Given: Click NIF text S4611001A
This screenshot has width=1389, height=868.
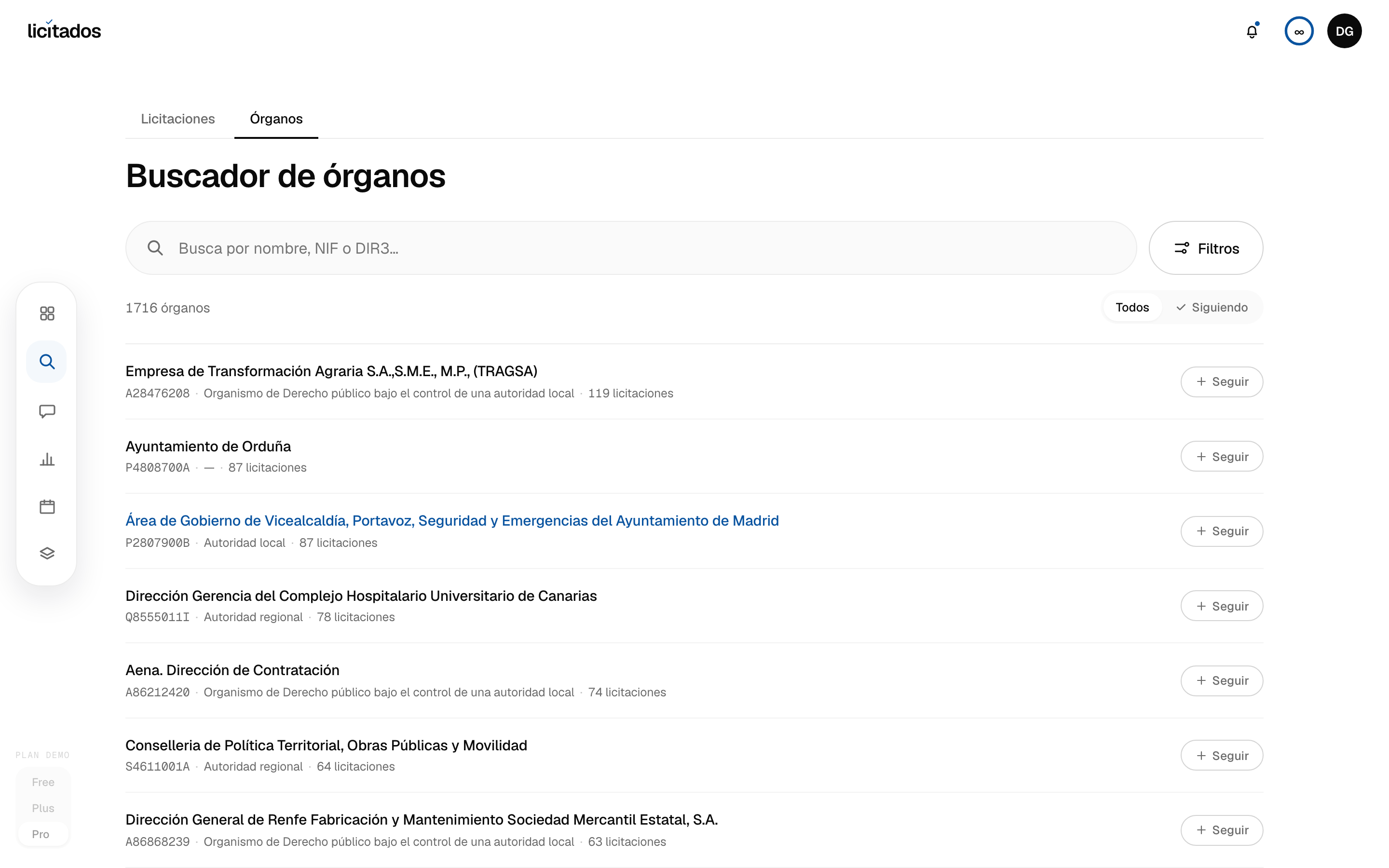Looking at the screenshot, I should (x=157, y=767).
